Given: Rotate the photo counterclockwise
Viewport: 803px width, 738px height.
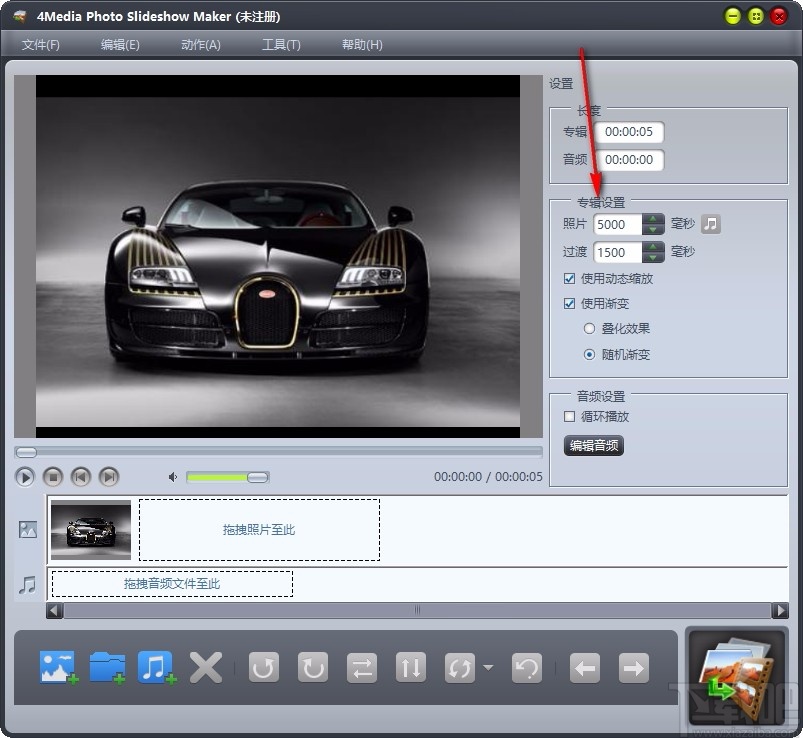Looking at the screenshot, I should coord(264,667).
